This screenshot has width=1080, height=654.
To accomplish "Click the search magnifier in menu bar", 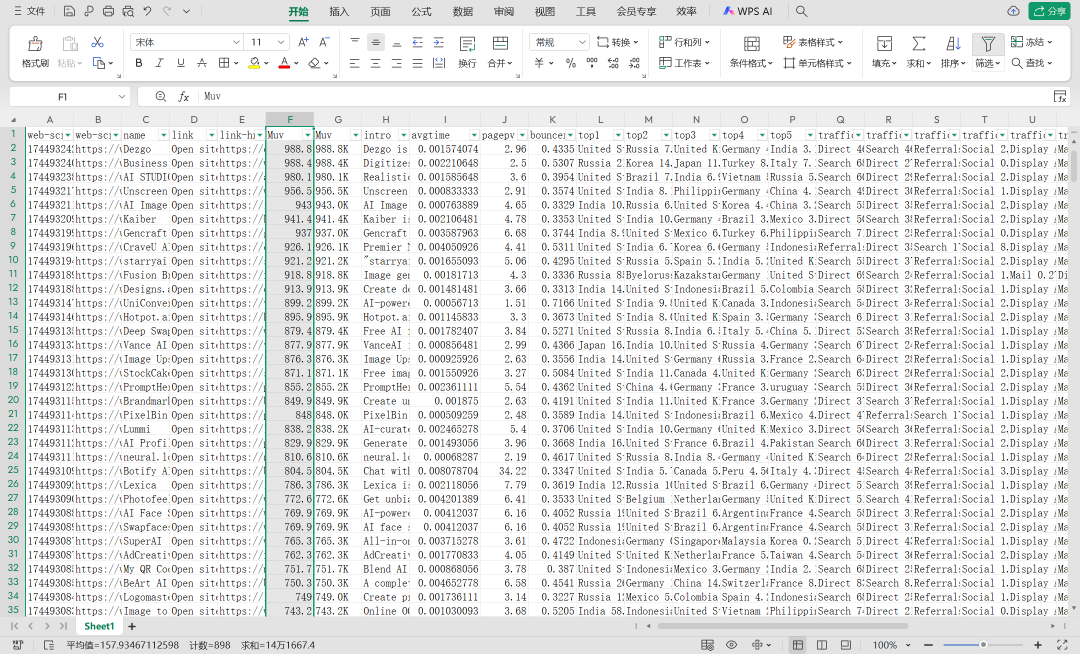I will (x=801, y=11).
